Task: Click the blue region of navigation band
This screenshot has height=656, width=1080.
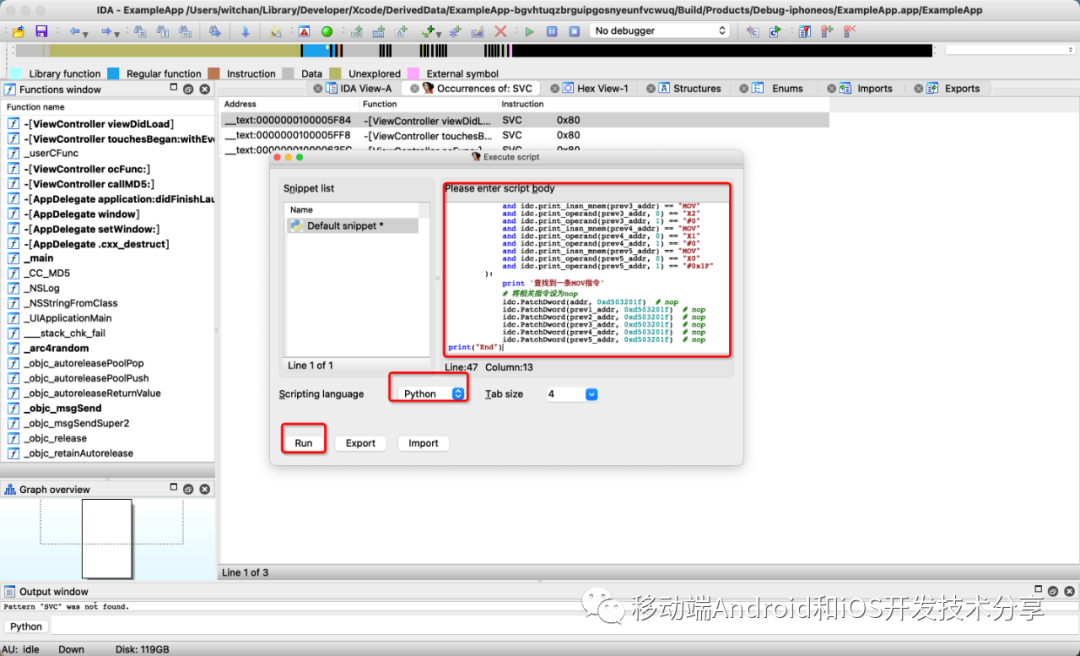Action: [x=315, y=50]
